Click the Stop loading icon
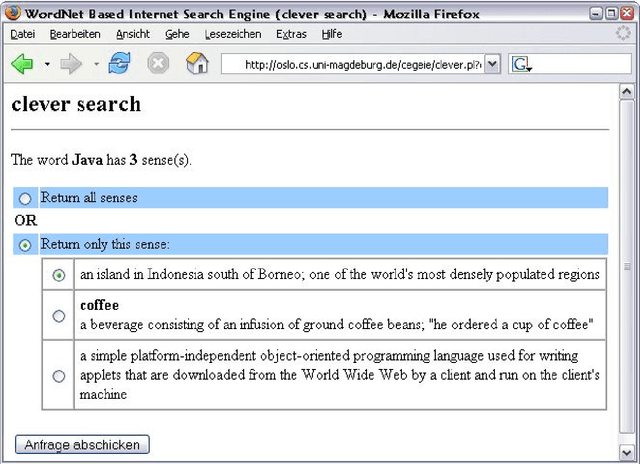This screenshot has width=640, height=464. coord(158,65)
